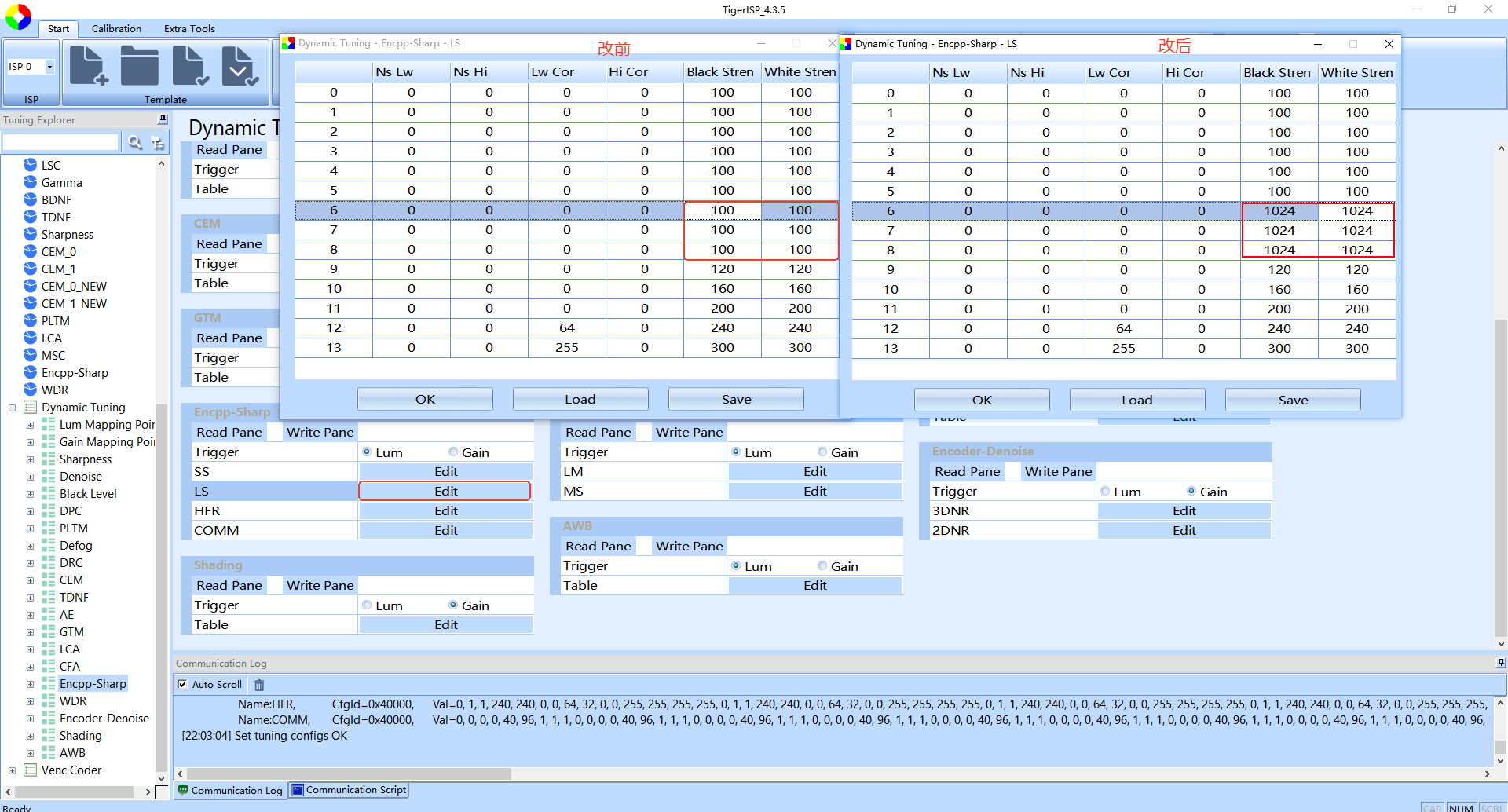This screenshot has width=1508, height=812.
Task: Pin the Tuning Explorer panel
Action: 163,119
